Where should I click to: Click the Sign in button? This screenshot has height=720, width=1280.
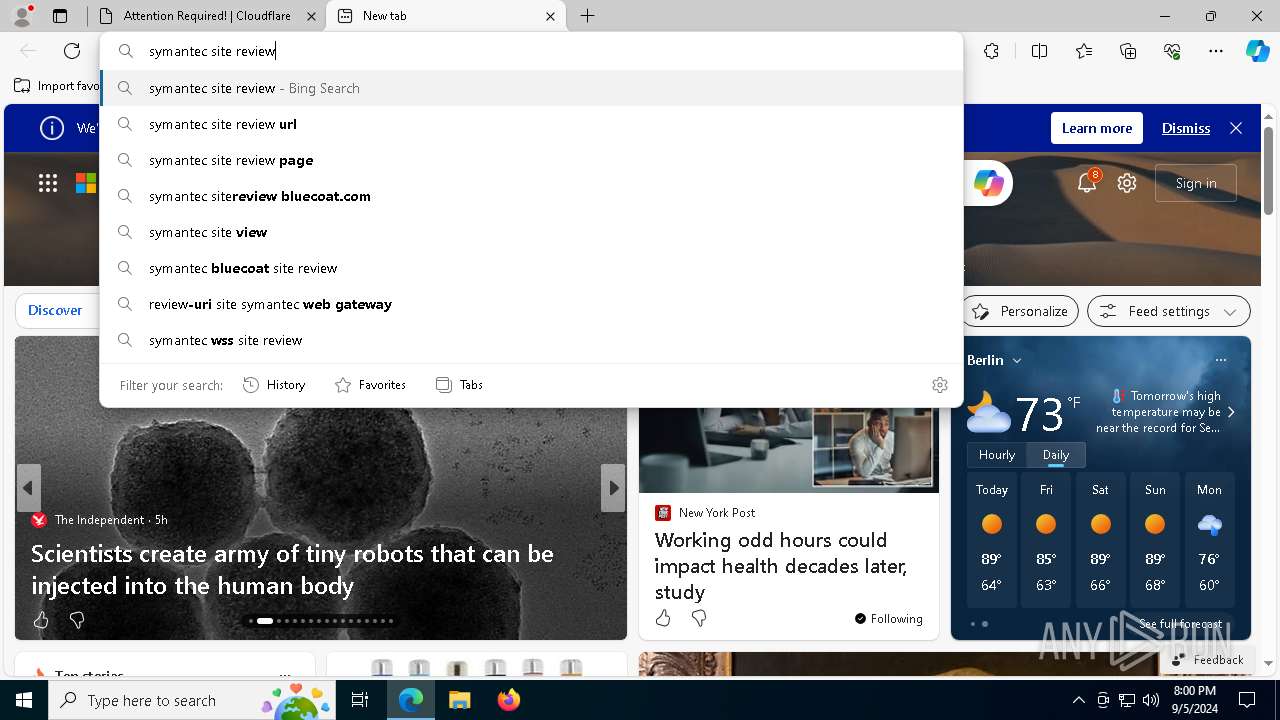[x=1196, y=183]
